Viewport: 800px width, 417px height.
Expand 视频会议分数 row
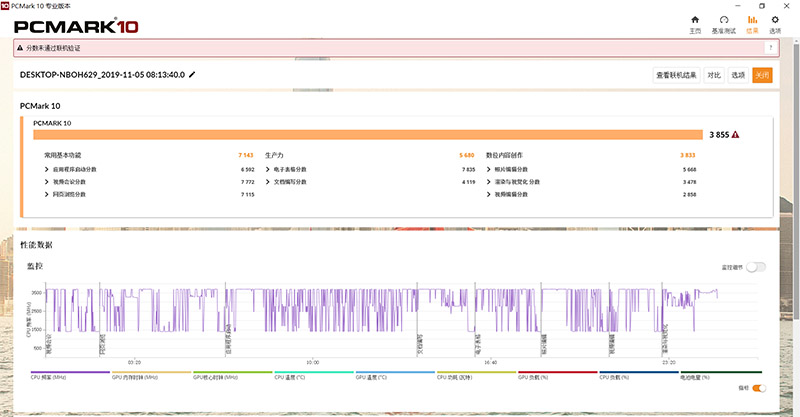coord(47,182)
